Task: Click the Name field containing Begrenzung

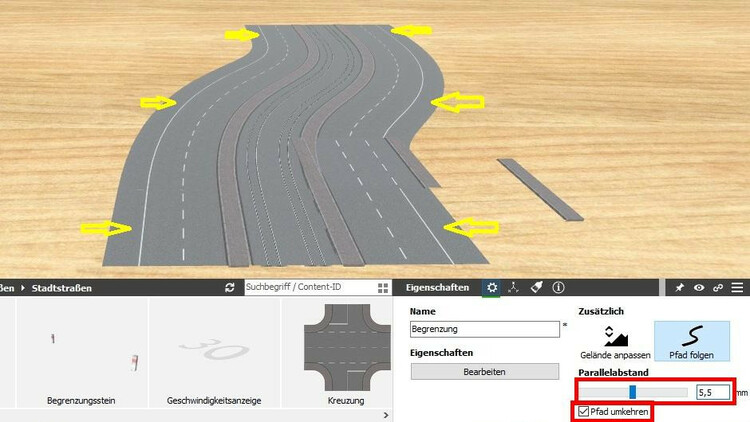Action: click(485, 329)
